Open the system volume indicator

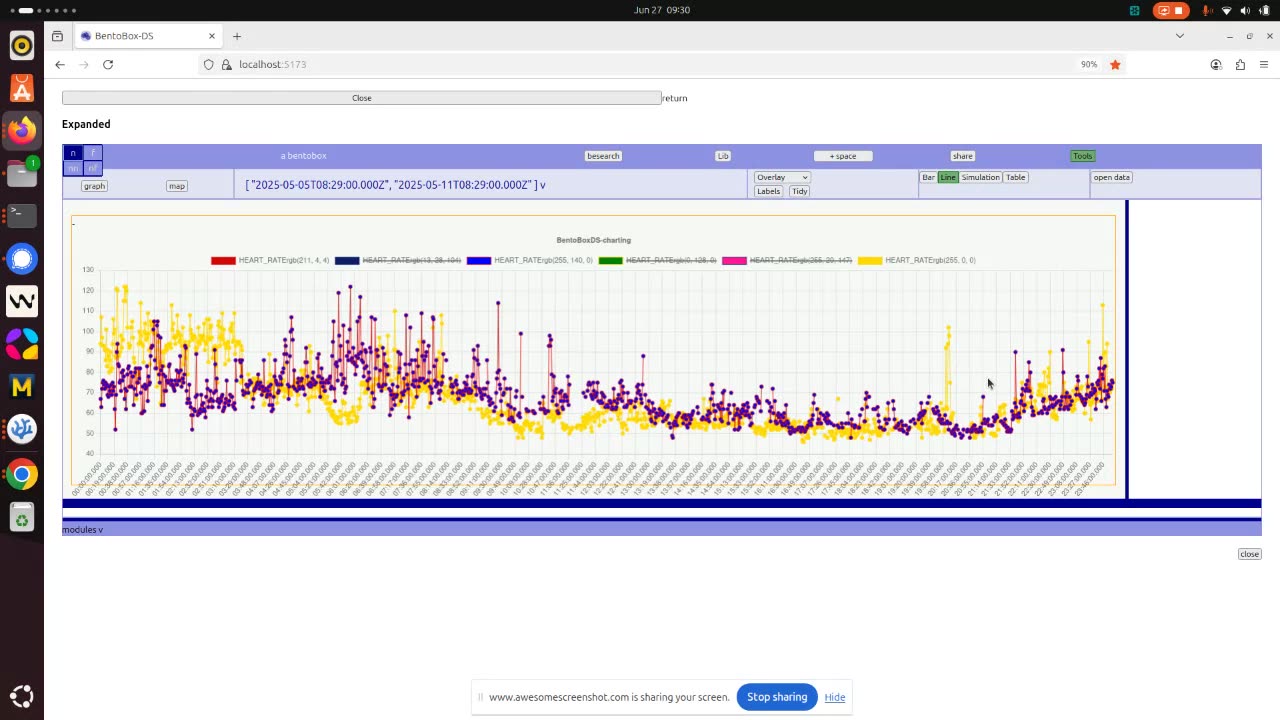[1247, 10]
